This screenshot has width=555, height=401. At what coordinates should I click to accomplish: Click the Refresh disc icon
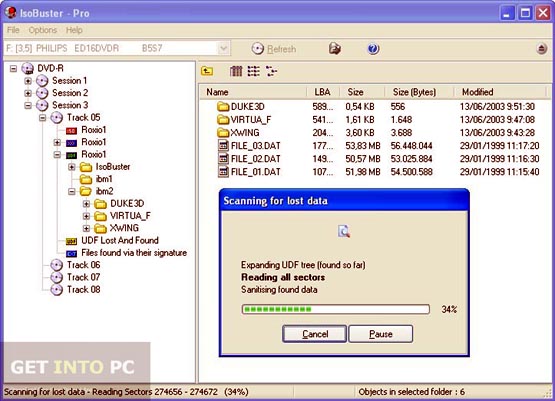click(258, 49)
